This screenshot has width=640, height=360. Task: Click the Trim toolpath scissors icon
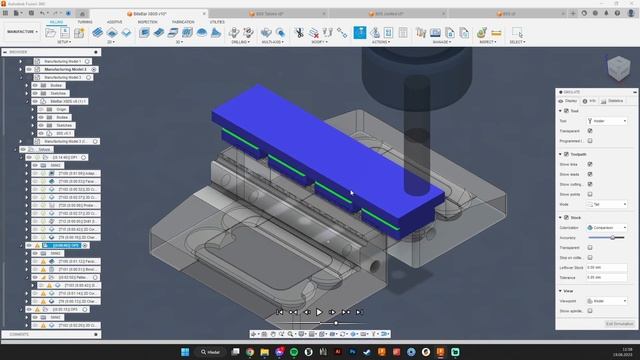[299, 33]
